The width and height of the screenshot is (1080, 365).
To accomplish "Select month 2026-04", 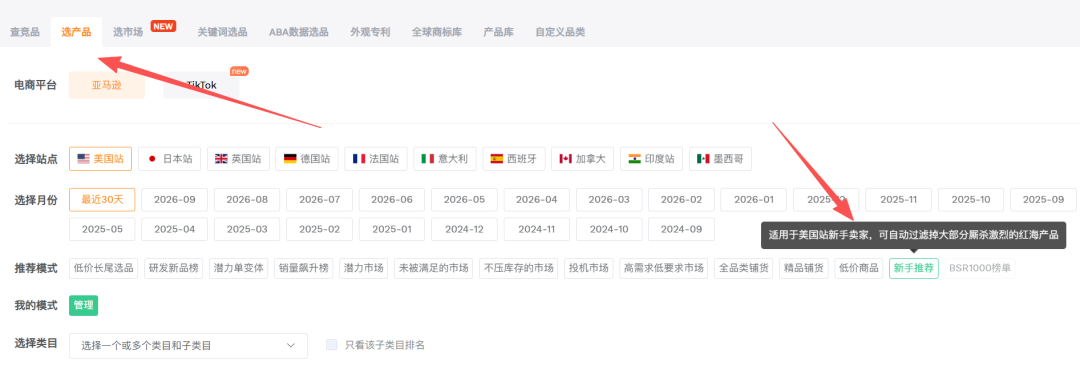I will tap(537, 200).
